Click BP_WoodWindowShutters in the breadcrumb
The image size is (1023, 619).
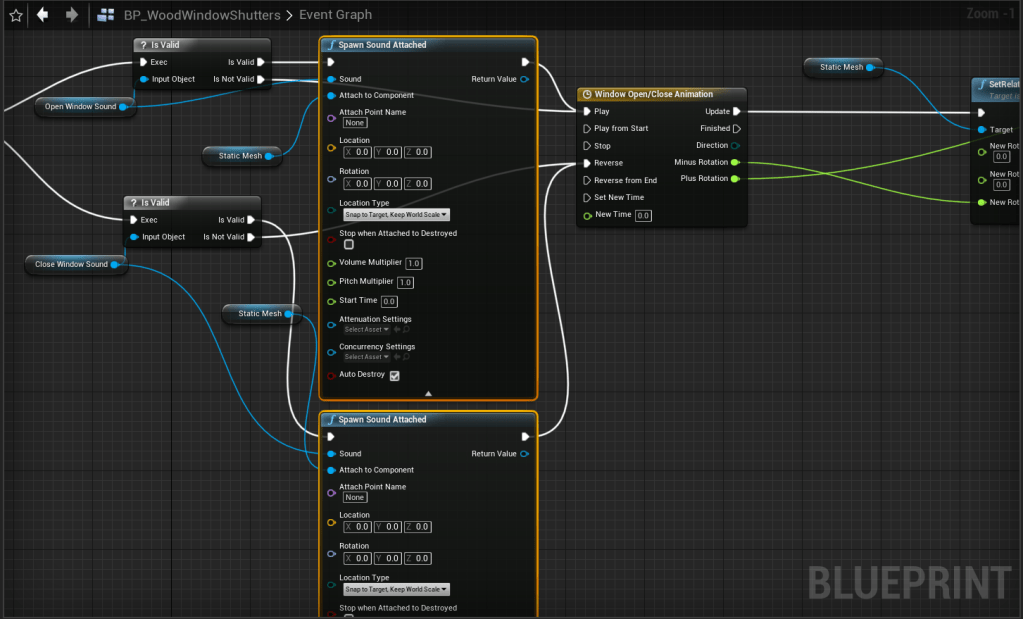pos(202,15)
